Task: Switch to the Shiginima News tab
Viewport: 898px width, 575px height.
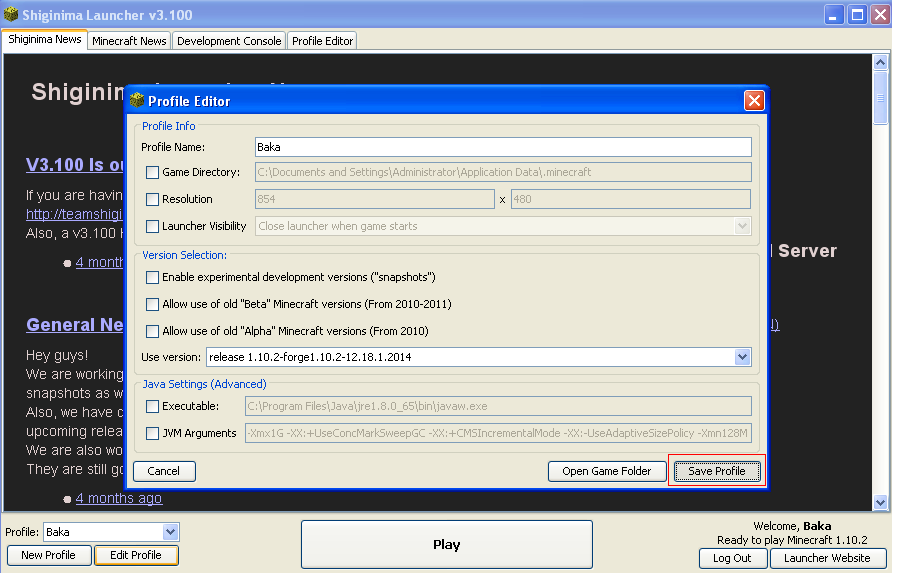Action: [x=45, y=40]
